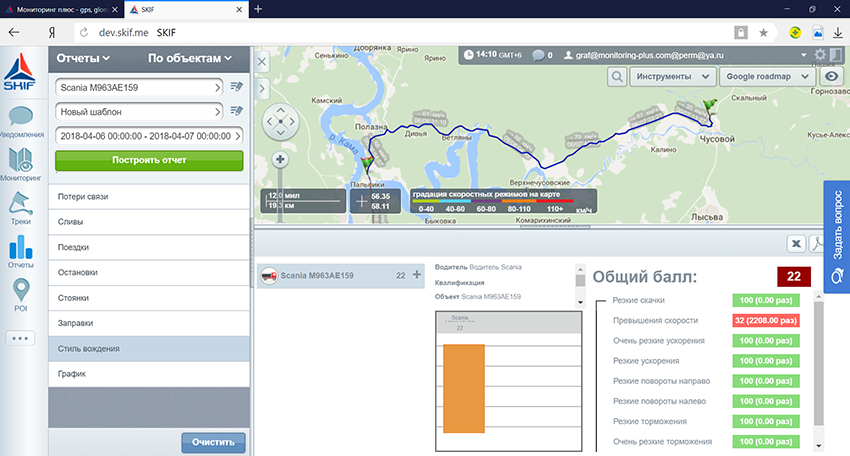
Task: Show more sidebar items via three dots
Action: point(20,338)
